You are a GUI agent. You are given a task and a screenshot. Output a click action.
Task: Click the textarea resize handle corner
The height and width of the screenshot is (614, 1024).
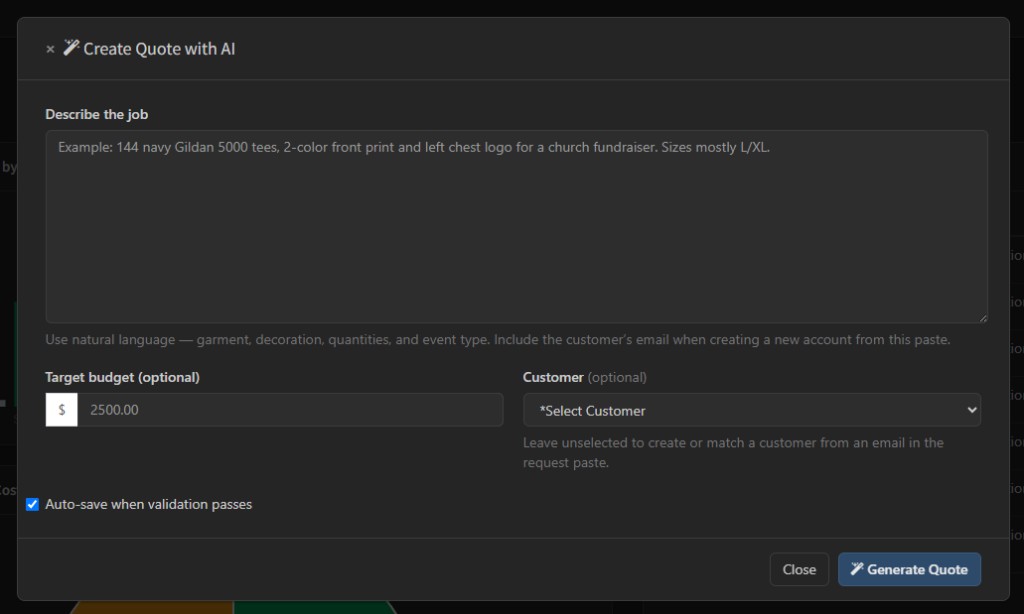(x=983, y=318)
